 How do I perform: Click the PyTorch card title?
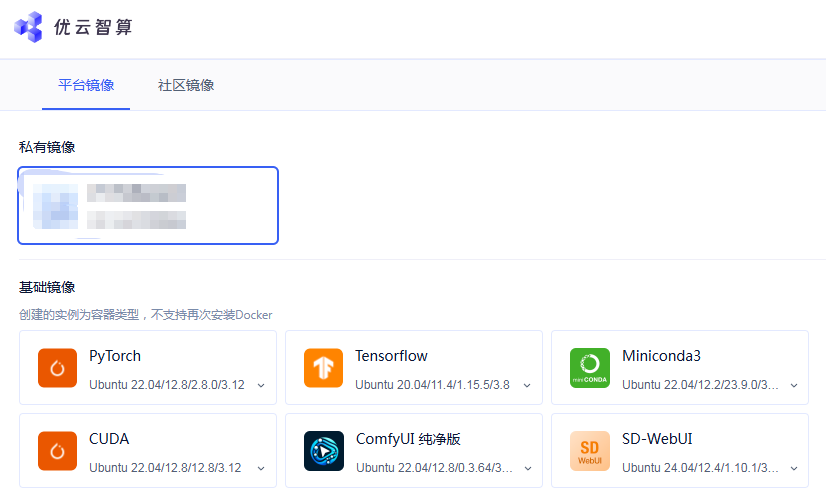[115, 356]
